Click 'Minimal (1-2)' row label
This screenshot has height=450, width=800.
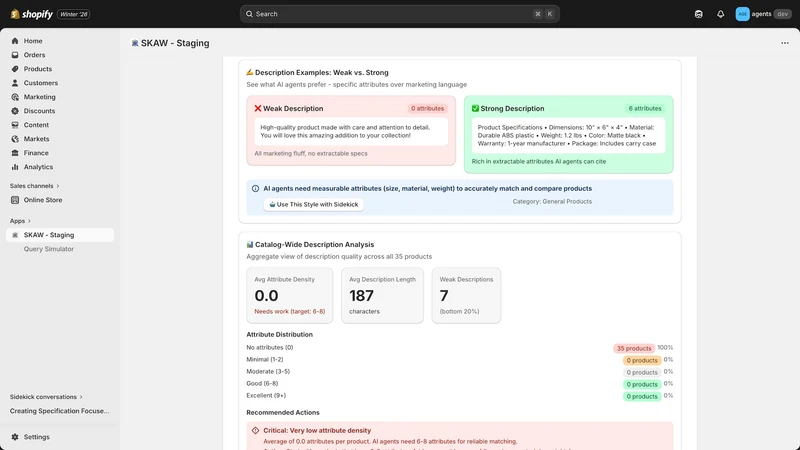point(265,360)
